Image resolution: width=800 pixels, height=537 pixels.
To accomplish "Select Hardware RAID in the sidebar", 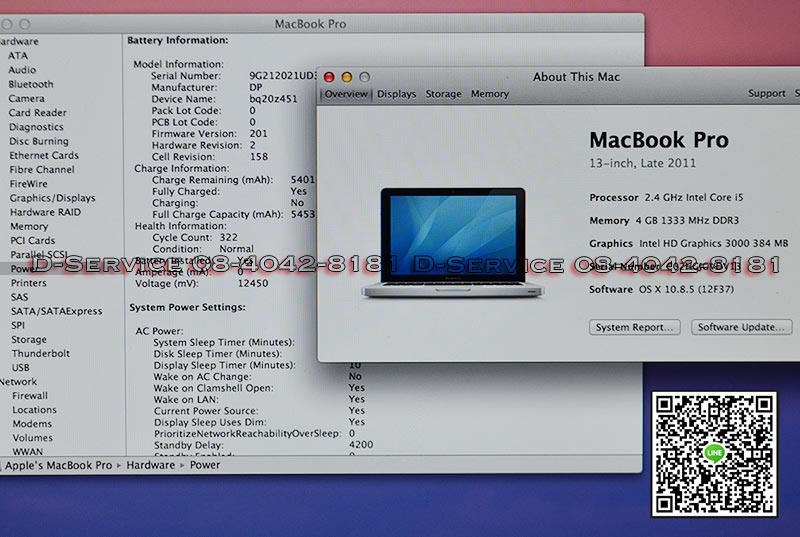I will point(45,212).
